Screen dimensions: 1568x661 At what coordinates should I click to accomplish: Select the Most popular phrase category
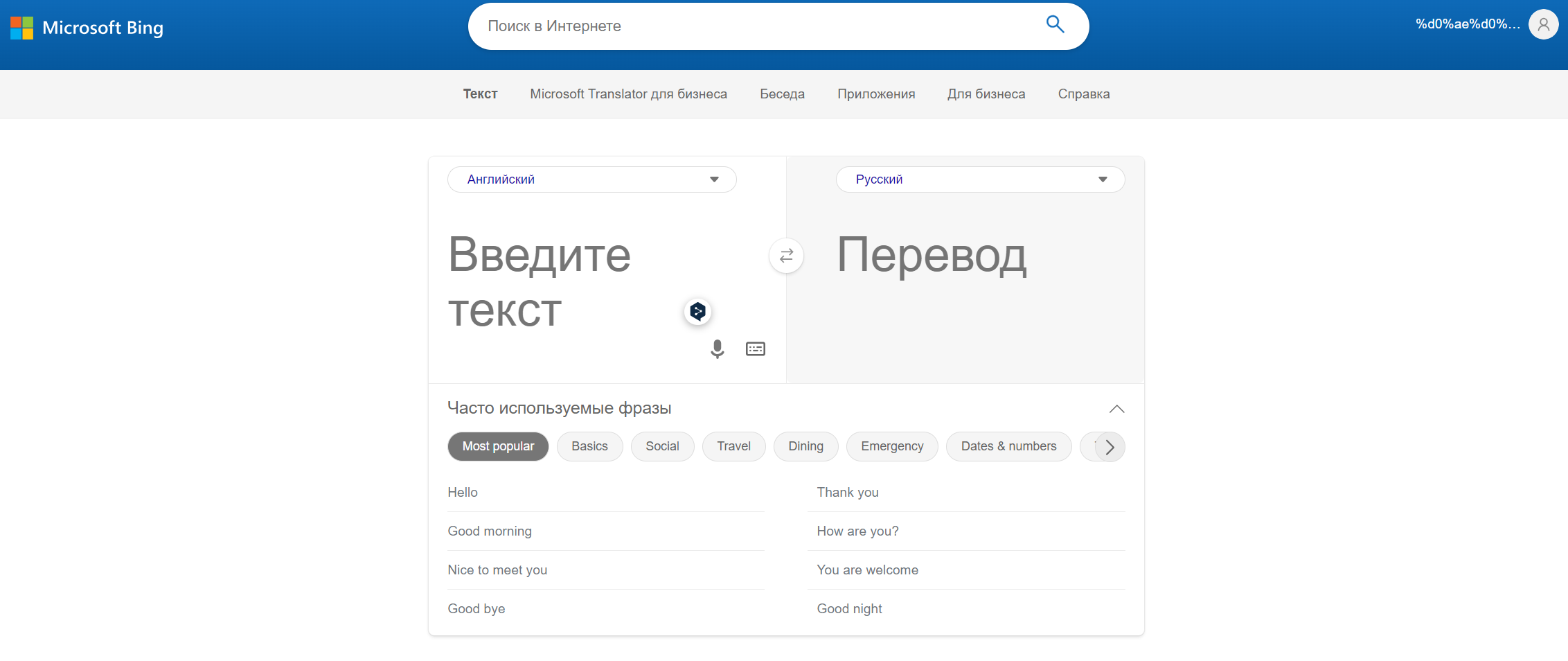point(499,447)
